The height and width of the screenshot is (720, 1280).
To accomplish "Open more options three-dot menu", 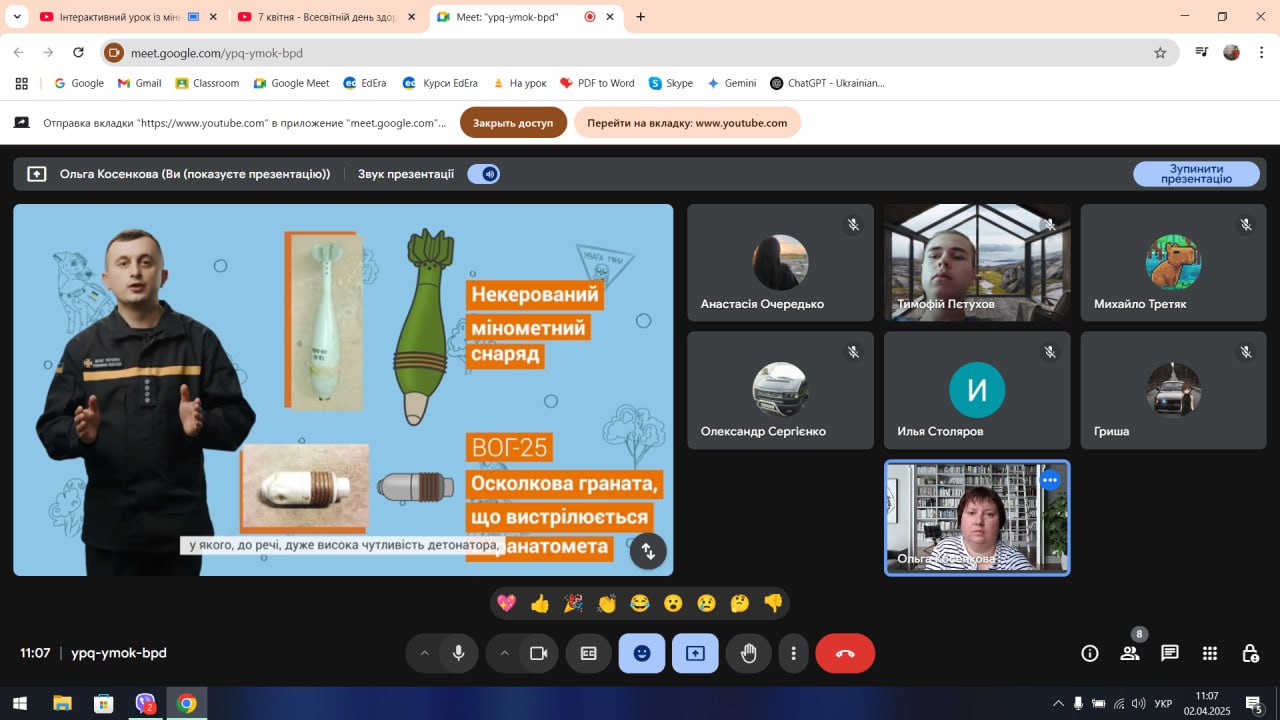I will [793, 653].
